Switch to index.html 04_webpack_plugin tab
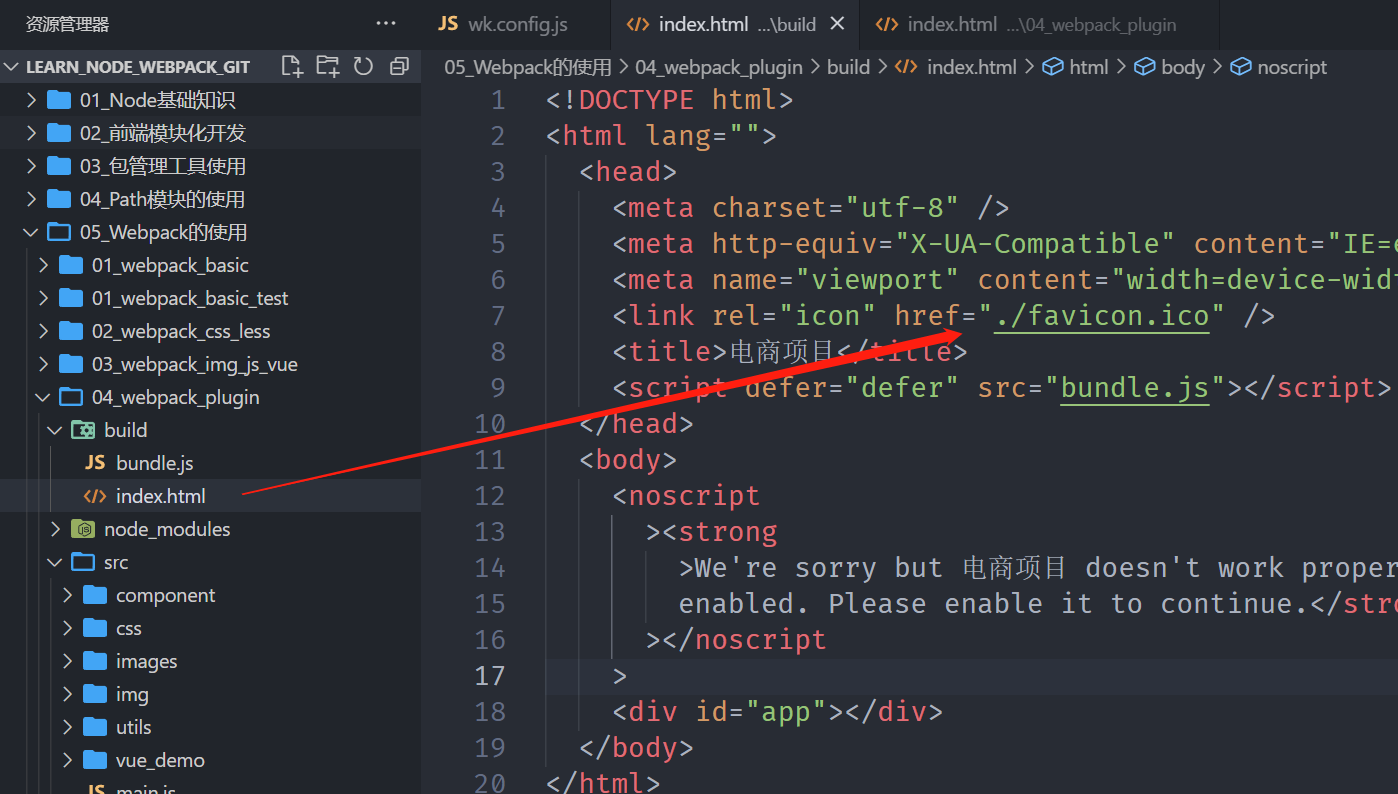This screenshot has width=1398, height=794. pos(1025,24)
